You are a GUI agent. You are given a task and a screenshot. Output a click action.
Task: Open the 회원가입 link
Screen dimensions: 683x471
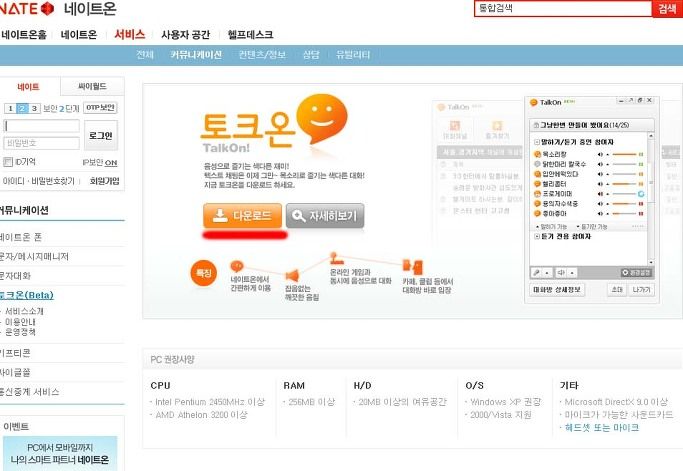coord(105,181)
